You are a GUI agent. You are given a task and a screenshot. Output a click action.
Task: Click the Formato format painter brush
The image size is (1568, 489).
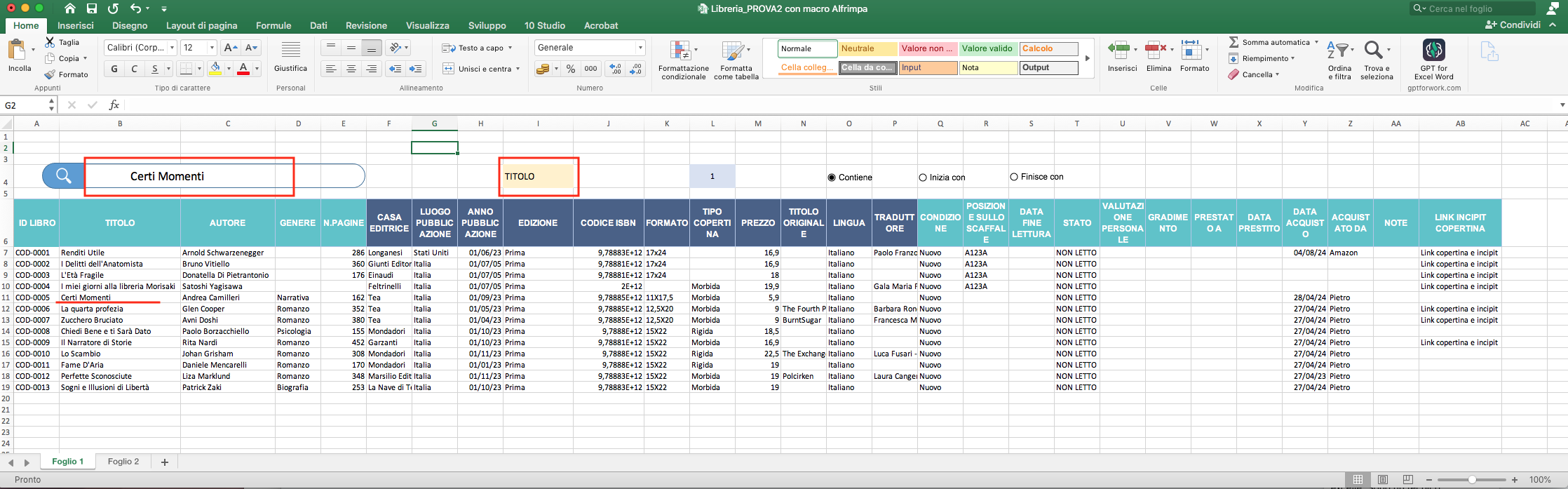point(50,74)
